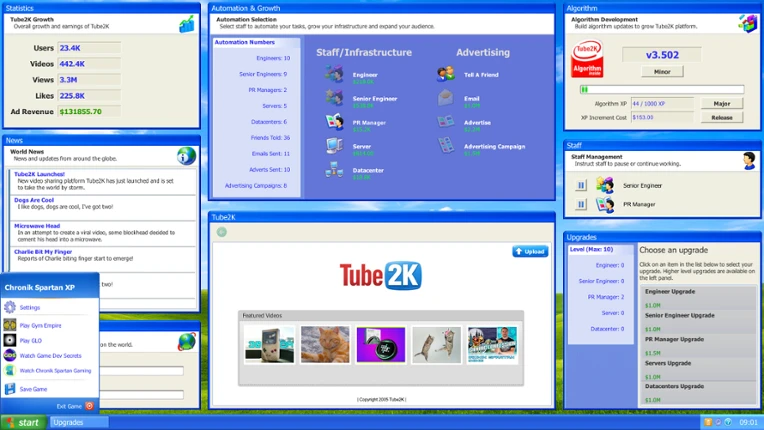
Task: Open Settings gear in start menu
Action: [x=10, y=307]
